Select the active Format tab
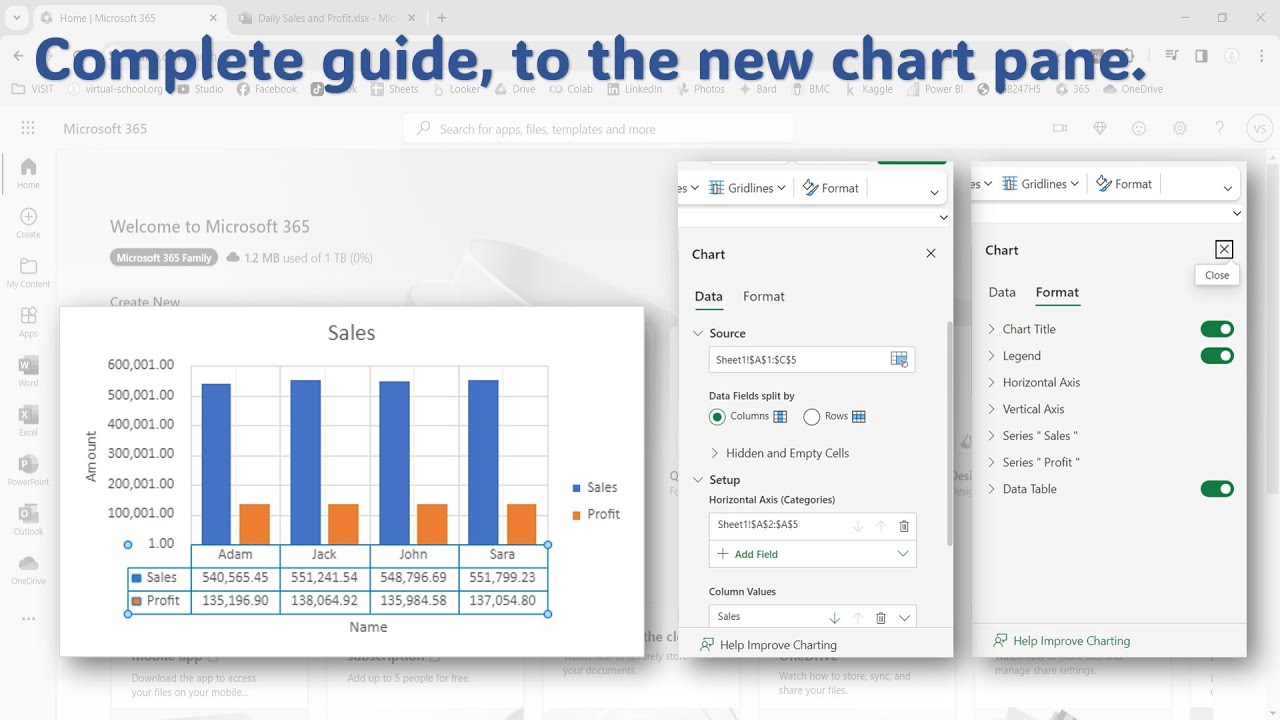1280x720 pixels. [1057, 292]
